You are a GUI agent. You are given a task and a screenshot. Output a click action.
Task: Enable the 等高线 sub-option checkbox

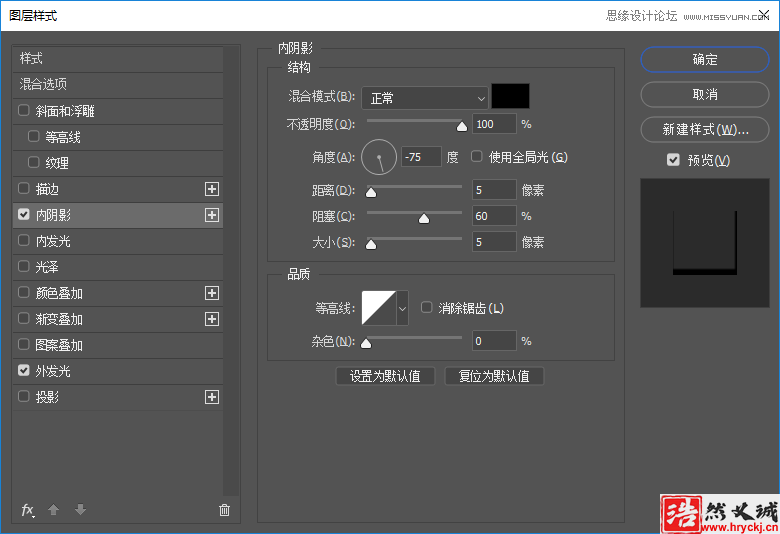33,136
